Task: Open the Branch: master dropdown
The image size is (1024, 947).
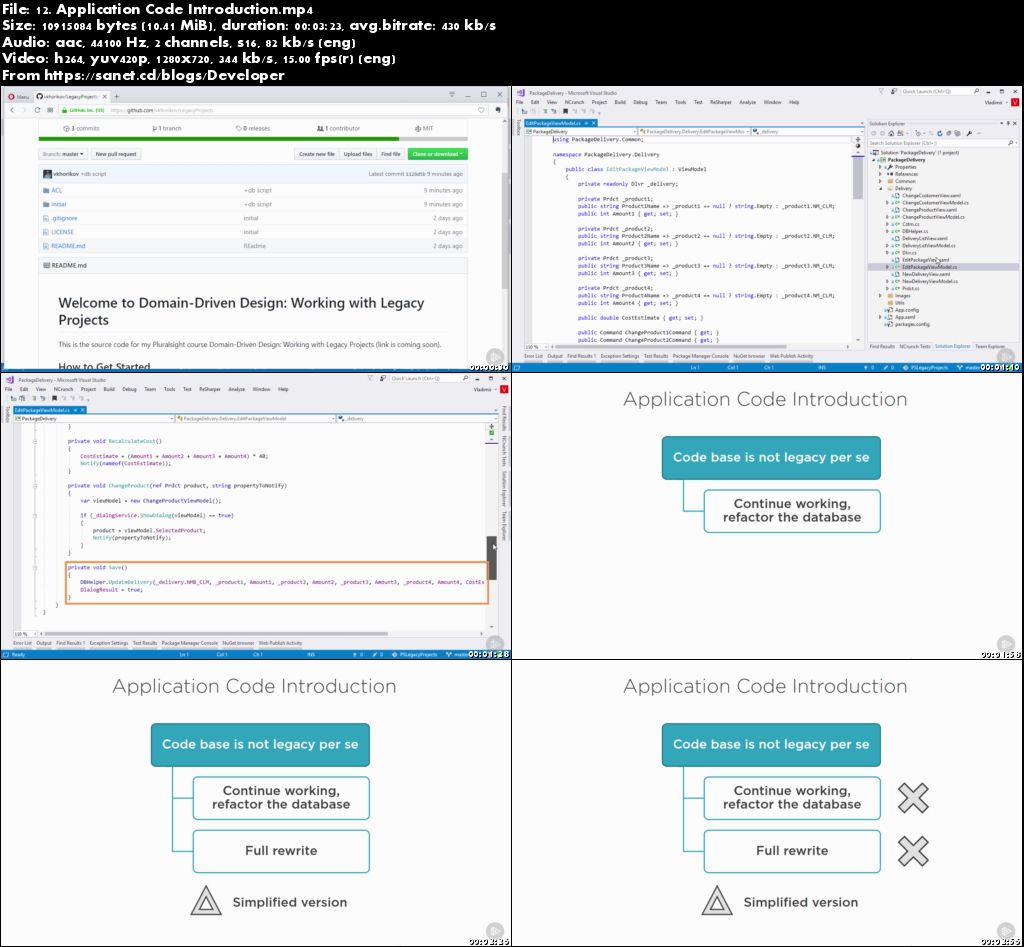Action: 63,154
